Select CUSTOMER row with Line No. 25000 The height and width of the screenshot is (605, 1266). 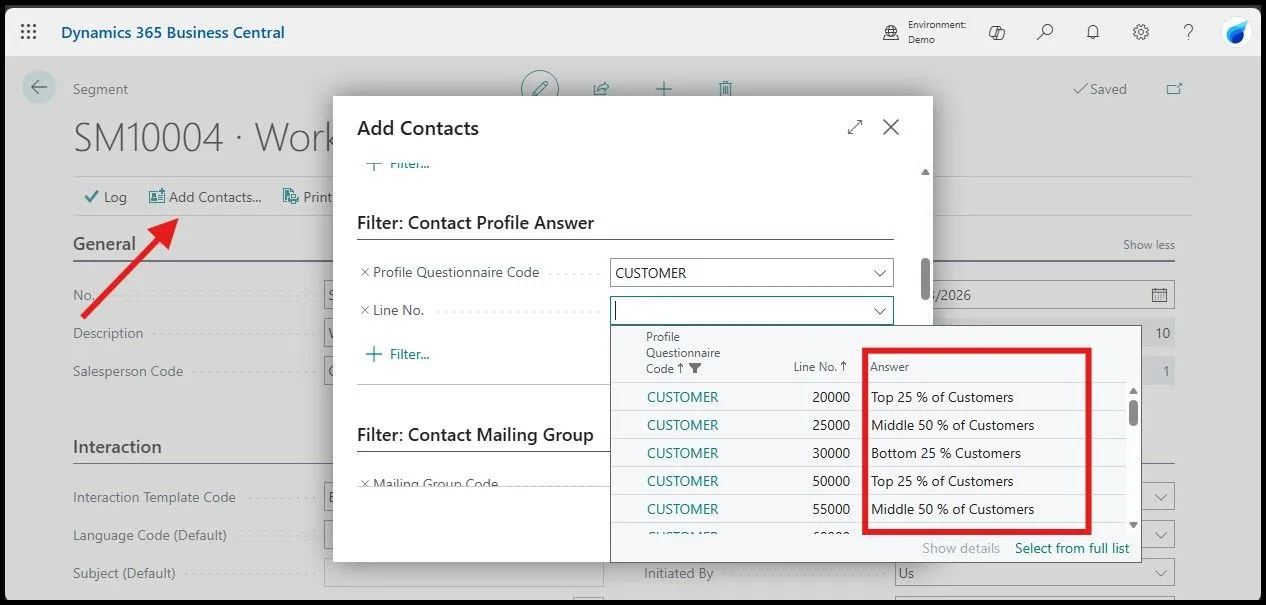870,425
